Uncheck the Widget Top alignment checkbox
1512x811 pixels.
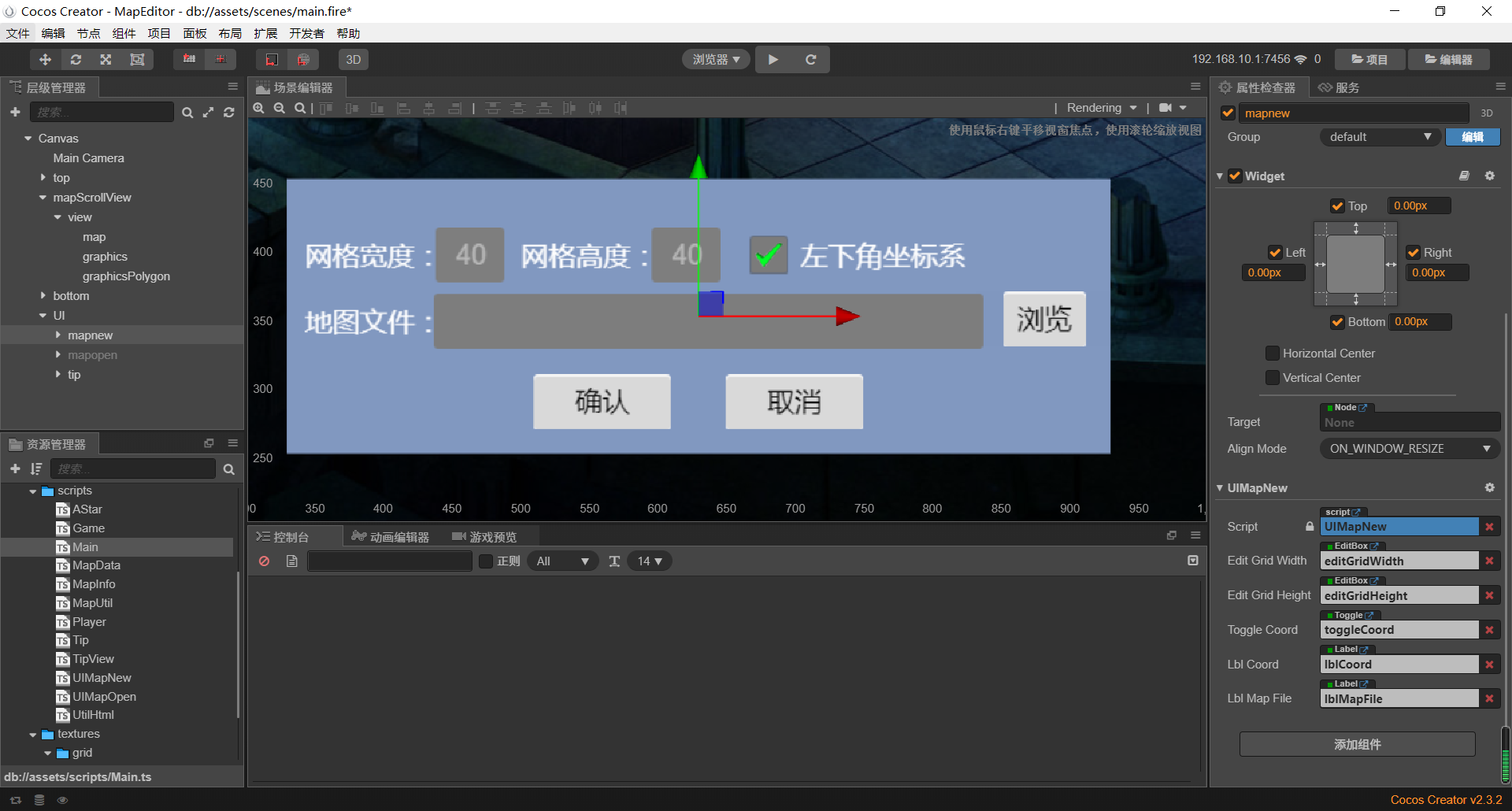(1337, 206)
